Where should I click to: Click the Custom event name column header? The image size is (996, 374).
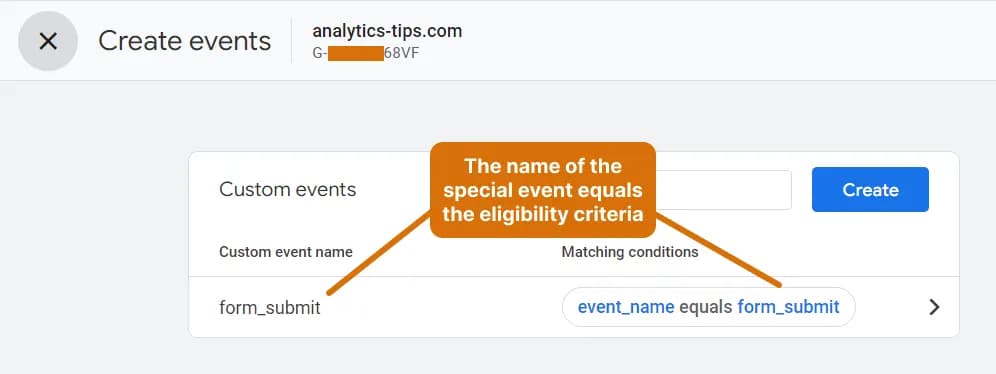click(286, 252)
